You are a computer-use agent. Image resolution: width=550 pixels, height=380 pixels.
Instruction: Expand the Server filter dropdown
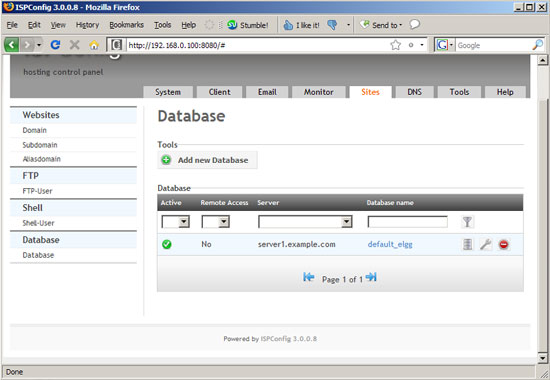[x=305, y=222]
